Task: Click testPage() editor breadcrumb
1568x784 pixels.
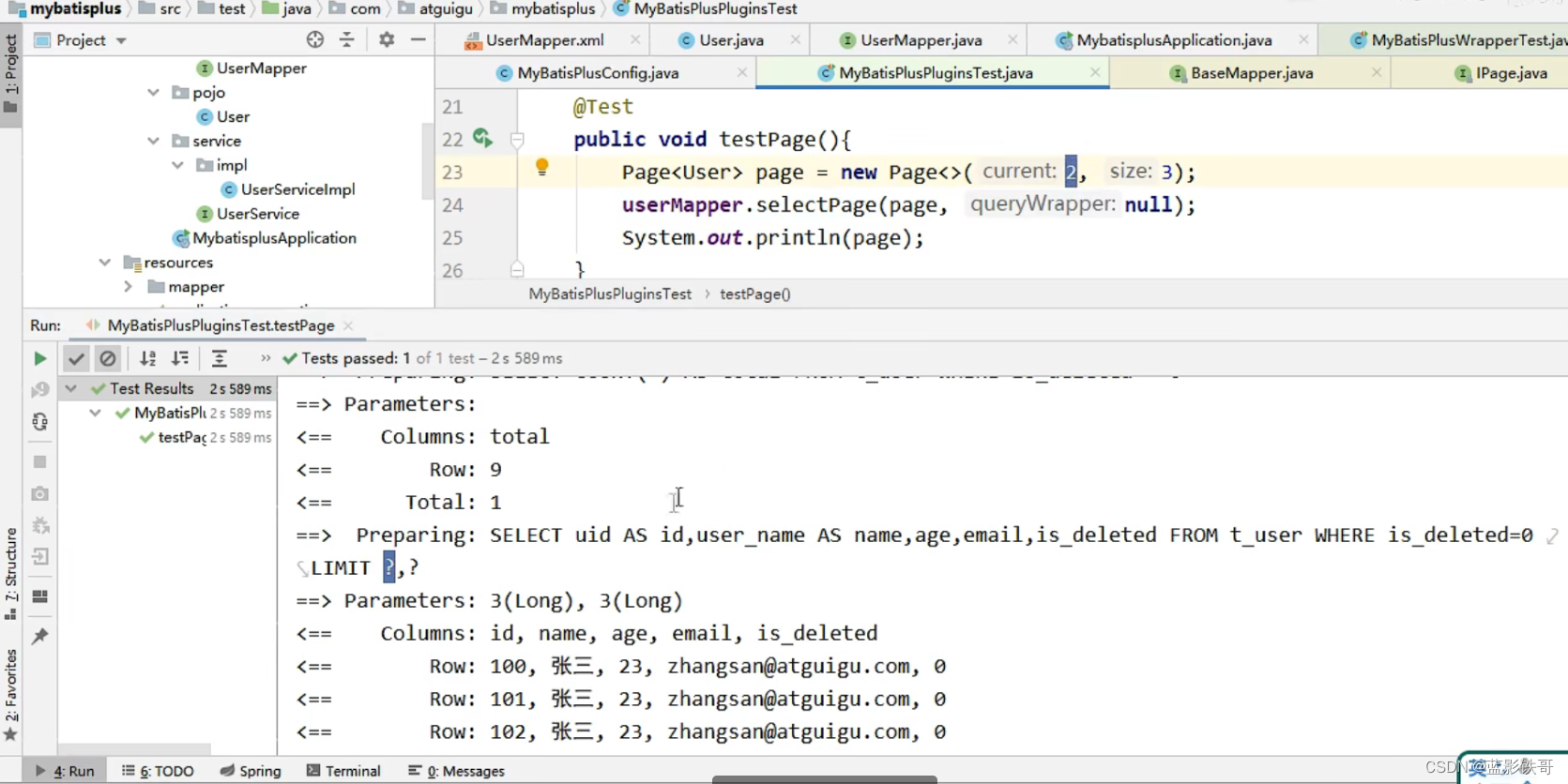Action: 755,294
